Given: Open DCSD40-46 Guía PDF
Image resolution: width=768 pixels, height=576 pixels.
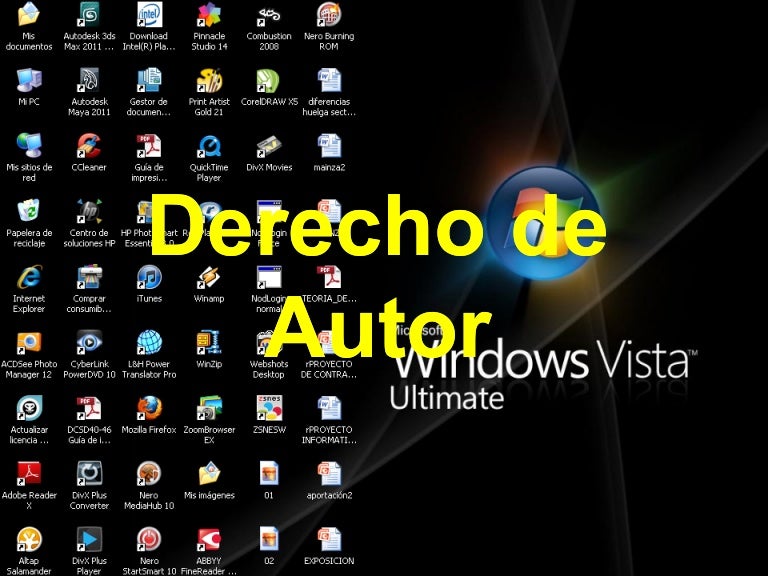Looking at the screenshot, I should [89, 408].
